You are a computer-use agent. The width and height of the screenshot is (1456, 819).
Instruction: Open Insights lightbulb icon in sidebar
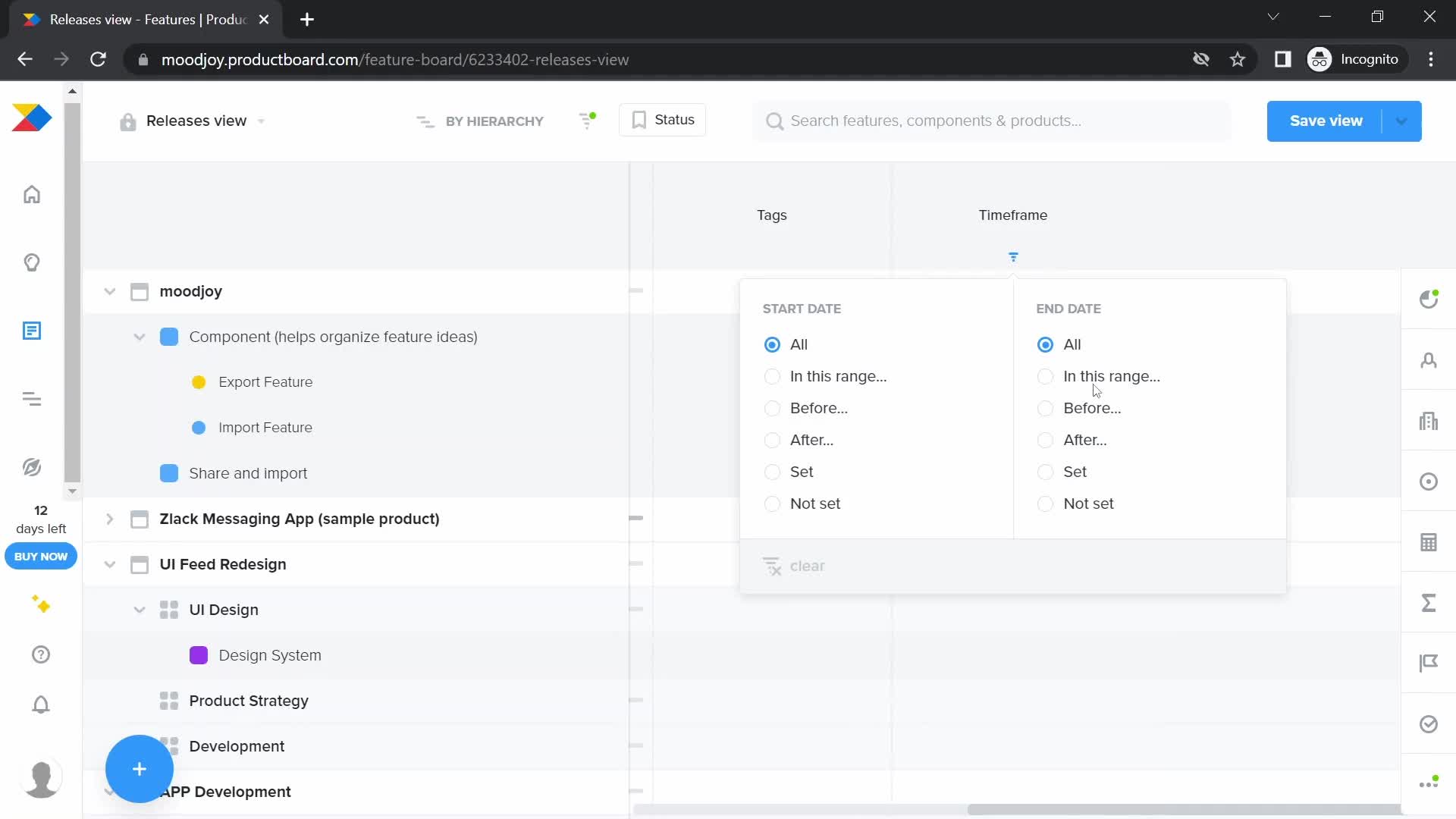coord(32,262)
